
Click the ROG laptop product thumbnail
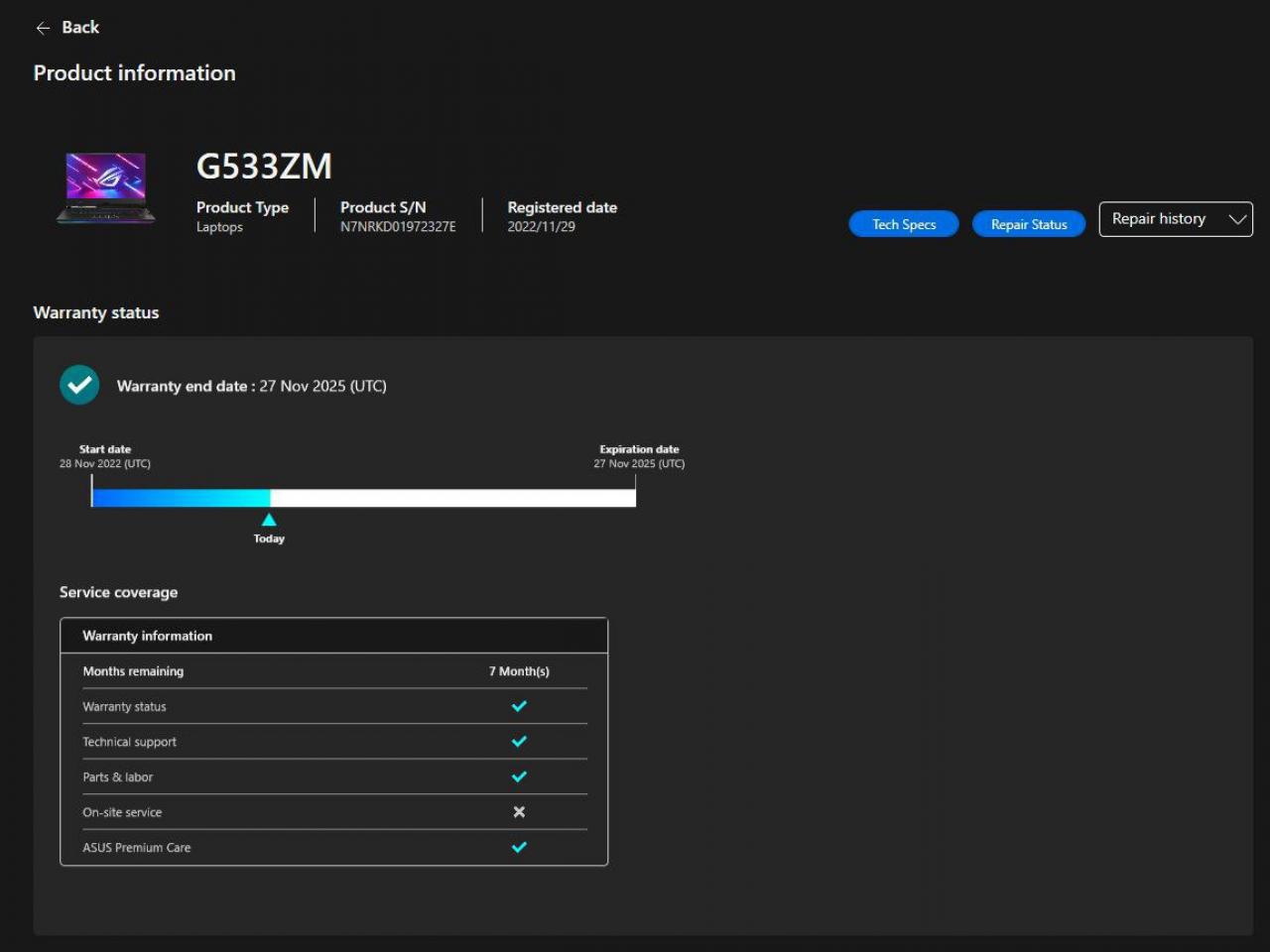click(x=106, y=187)
